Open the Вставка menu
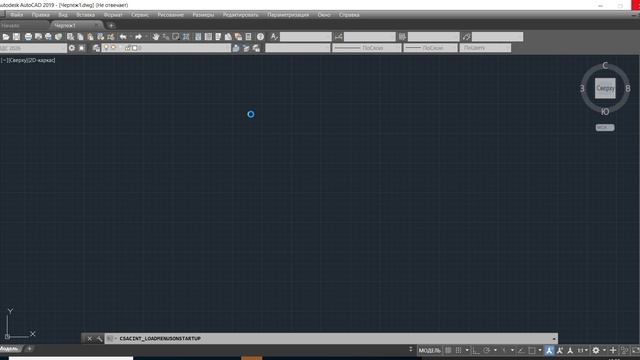640x360 pixels. (x=85, y=15)
